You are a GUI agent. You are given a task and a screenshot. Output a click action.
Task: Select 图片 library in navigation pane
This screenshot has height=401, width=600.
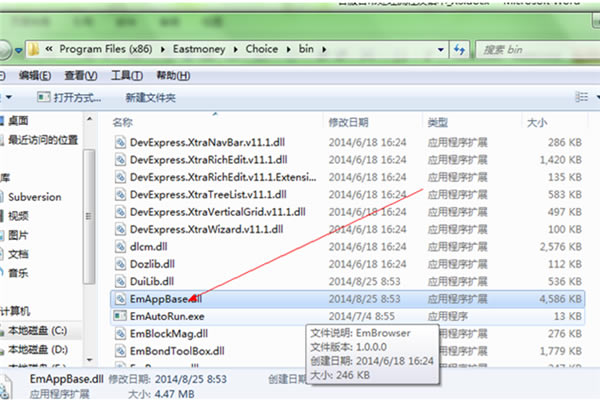18,235
